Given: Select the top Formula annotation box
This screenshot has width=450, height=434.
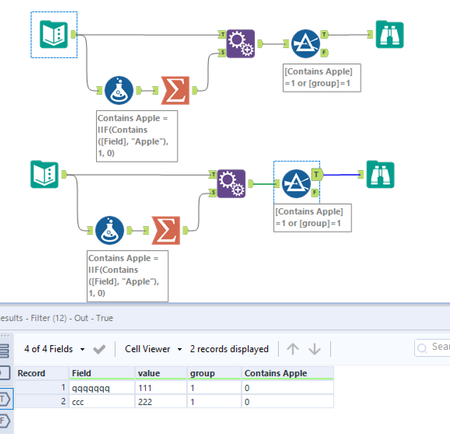Looking at the screenshot, I should click(137, 136).
